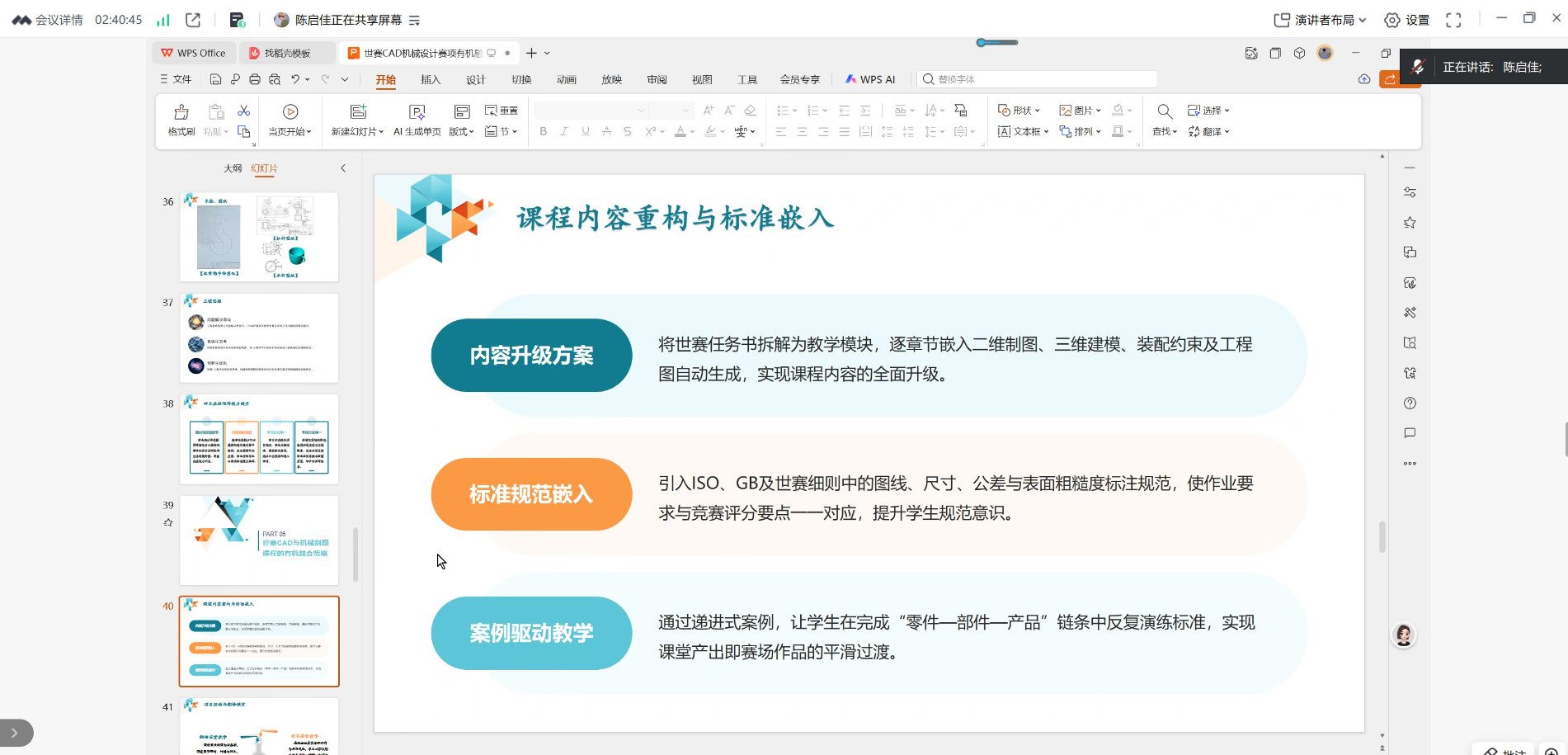This screenshot has width=1568, height=755.
Task: Click the save icon in quick access toolbar
Action: click(215, 79)
